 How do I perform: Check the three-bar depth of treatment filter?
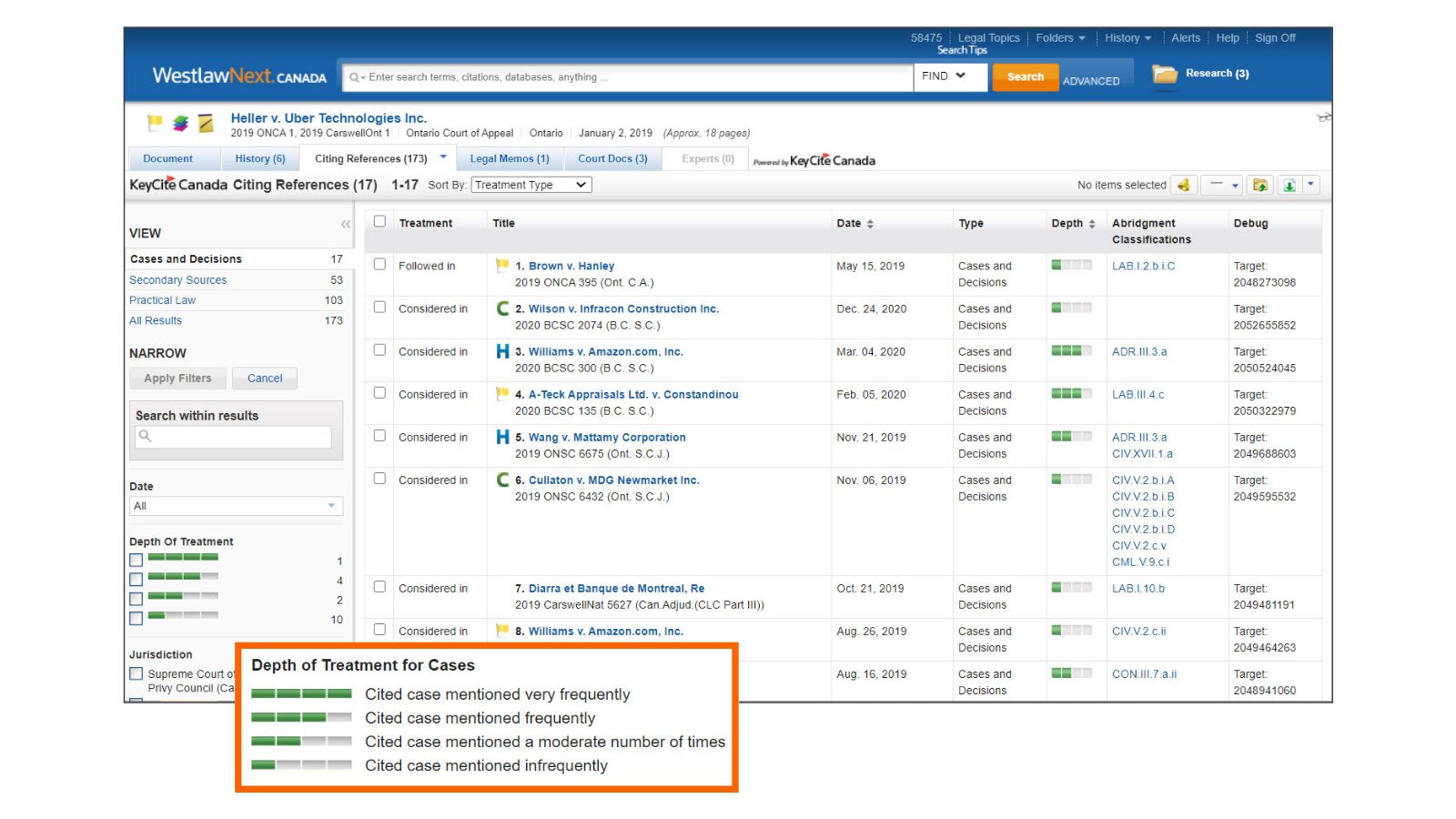pos(136,580)
